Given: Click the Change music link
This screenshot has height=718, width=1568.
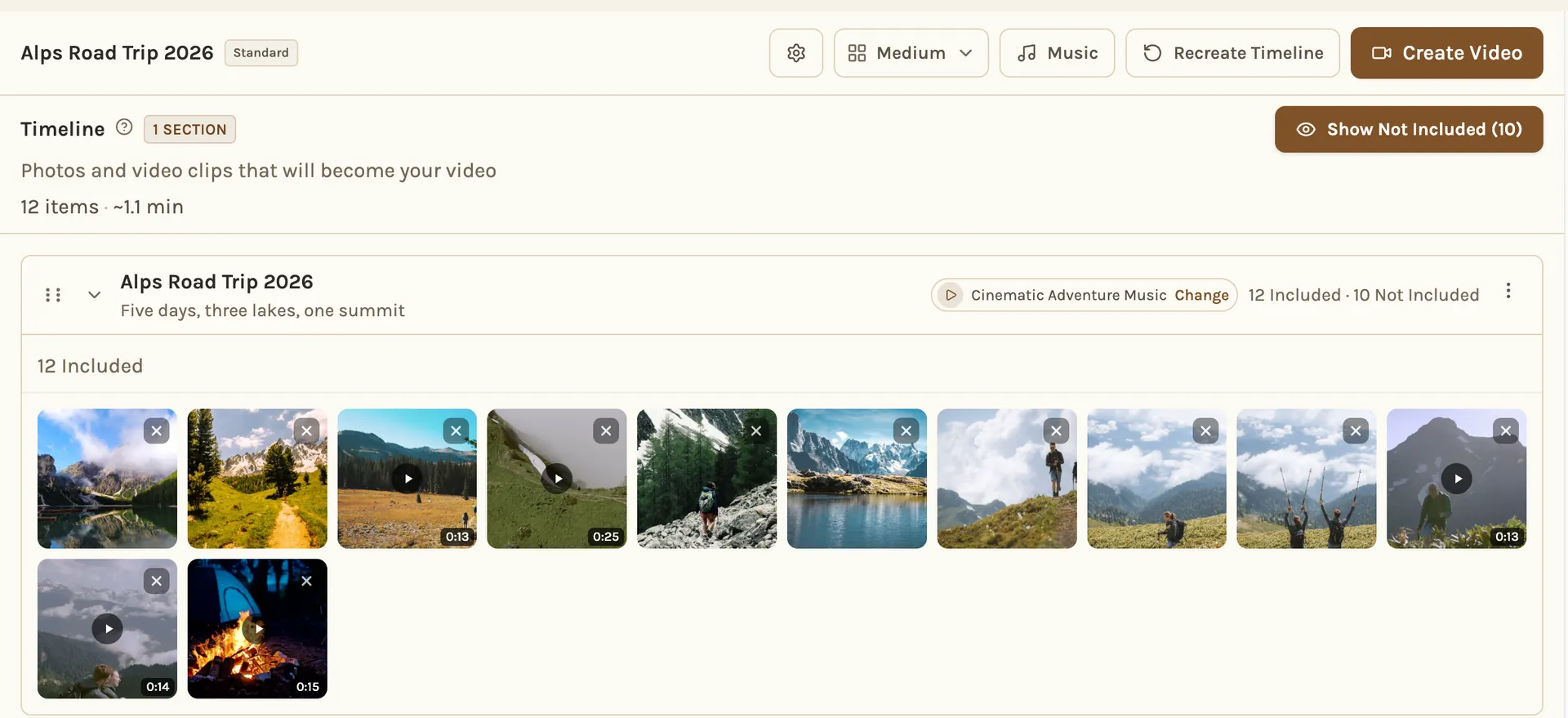Looking at the screenshot, I should point(1201,295).
